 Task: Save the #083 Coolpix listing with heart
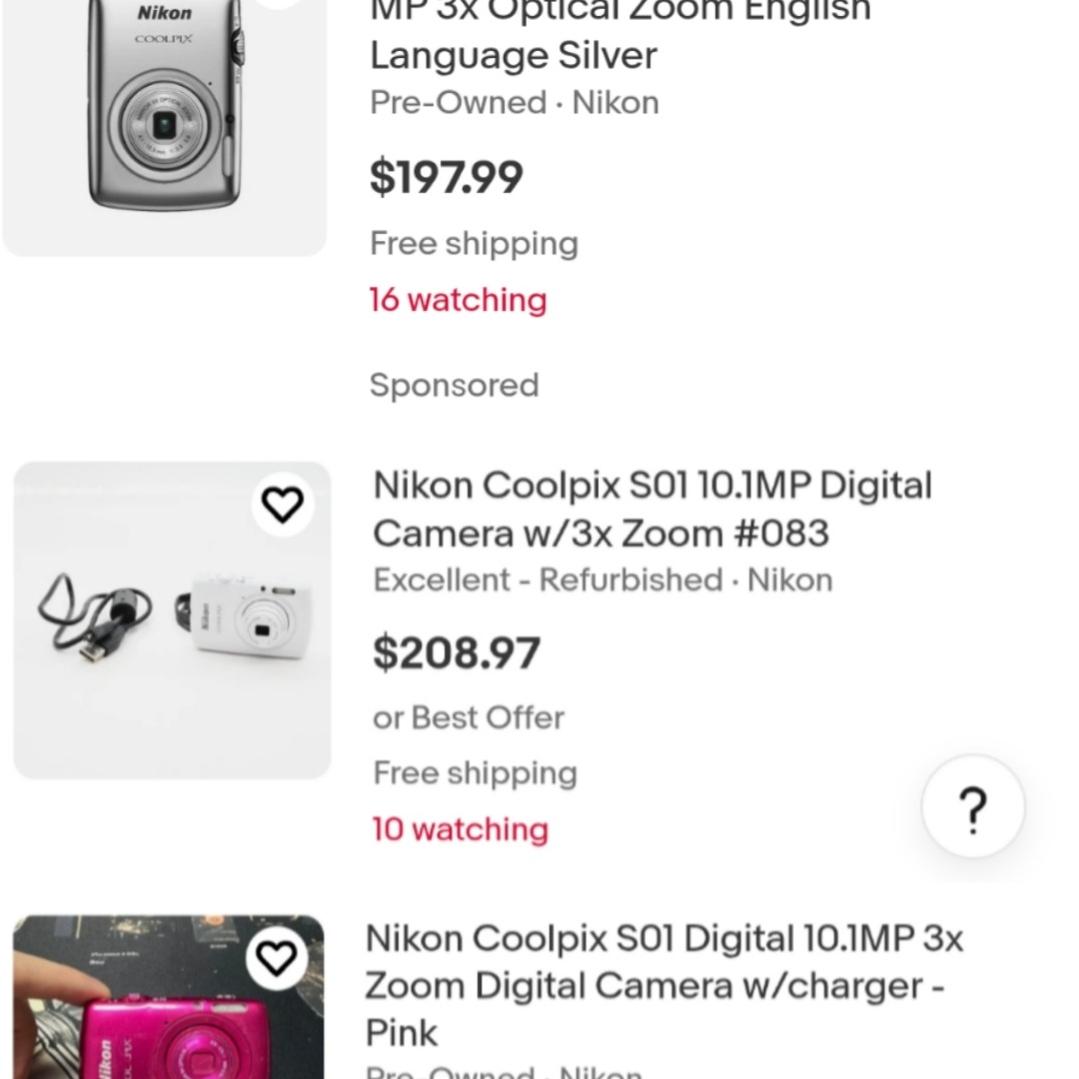tap(282, 505)
